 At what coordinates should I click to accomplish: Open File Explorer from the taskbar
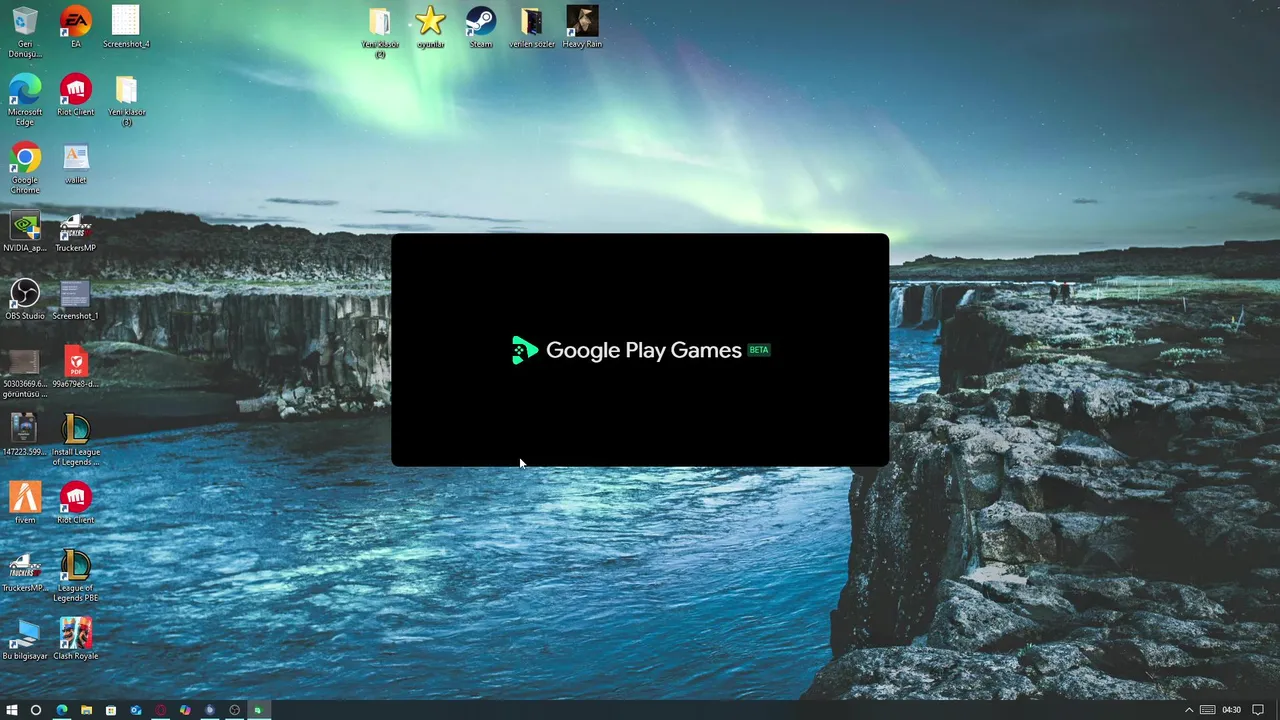click(86, 710)
